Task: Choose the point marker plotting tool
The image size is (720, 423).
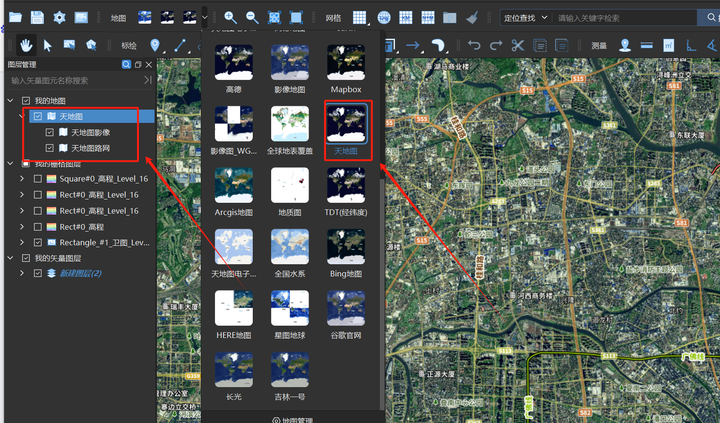Action: [x=155, y=45]
